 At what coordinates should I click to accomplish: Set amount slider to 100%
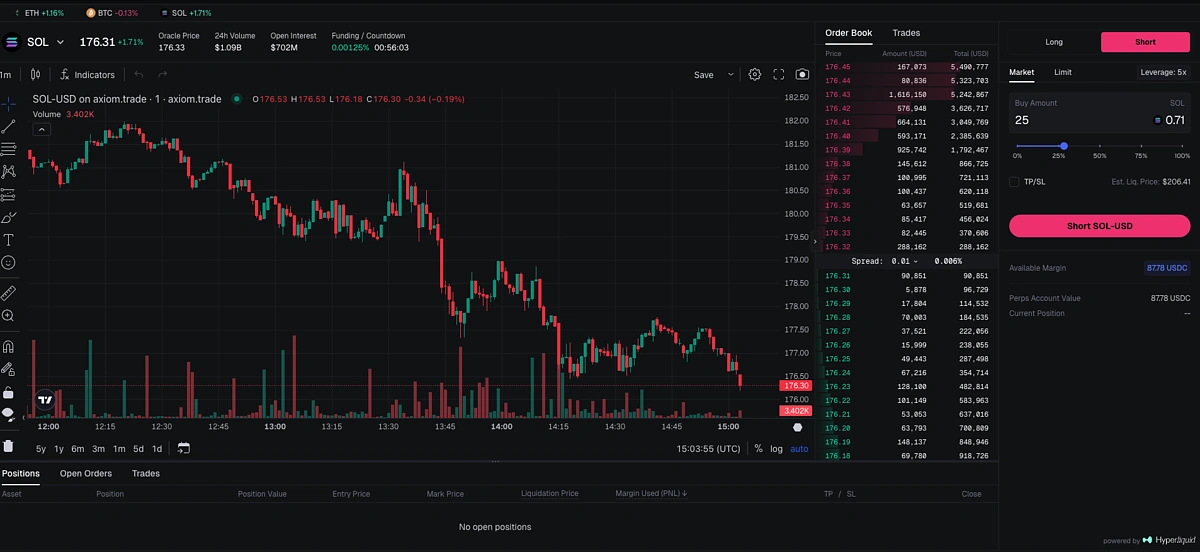(1181, 146)
